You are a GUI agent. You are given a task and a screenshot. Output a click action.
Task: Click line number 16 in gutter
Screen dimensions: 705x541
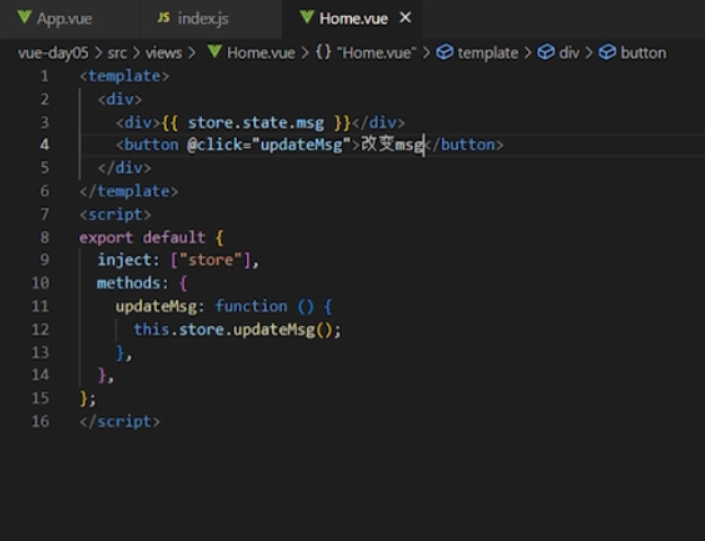[40, 421]
